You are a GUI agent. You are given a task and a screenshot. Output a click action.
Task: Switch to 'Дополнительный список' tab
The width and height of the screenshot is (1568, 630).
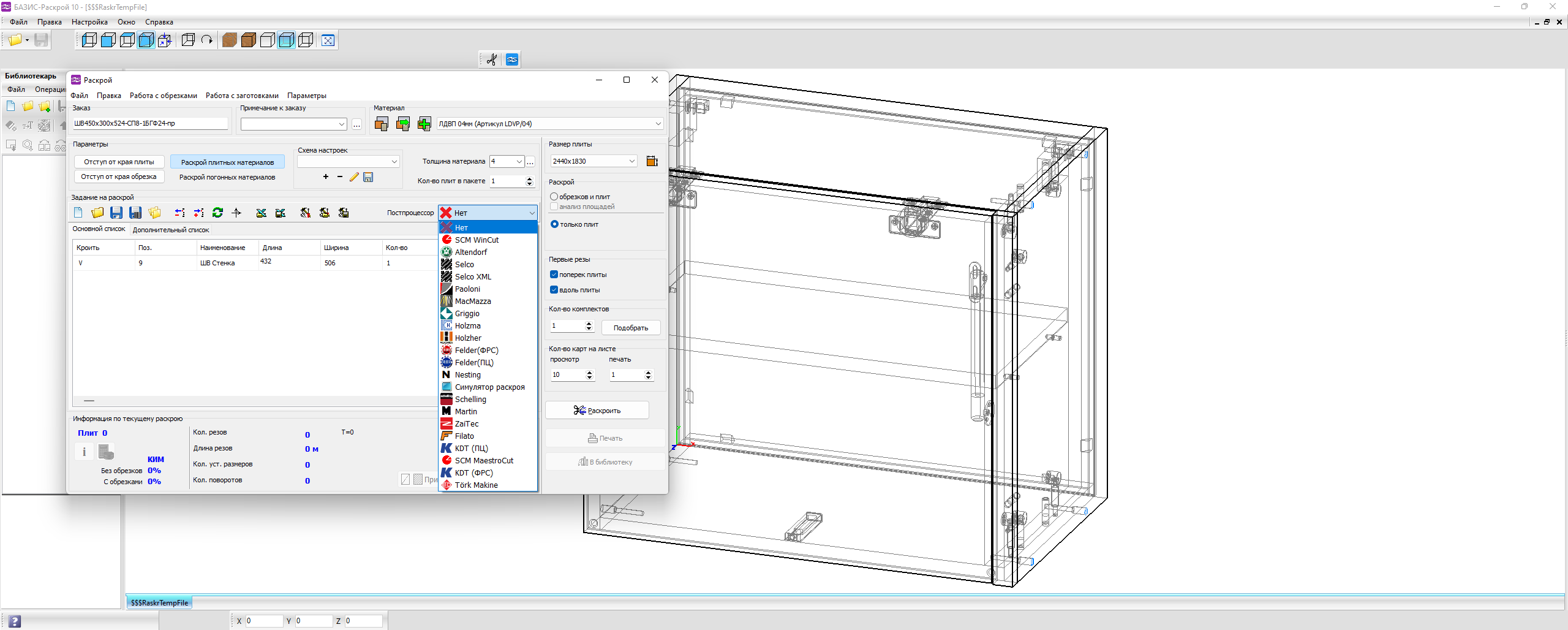click(171, 230)
